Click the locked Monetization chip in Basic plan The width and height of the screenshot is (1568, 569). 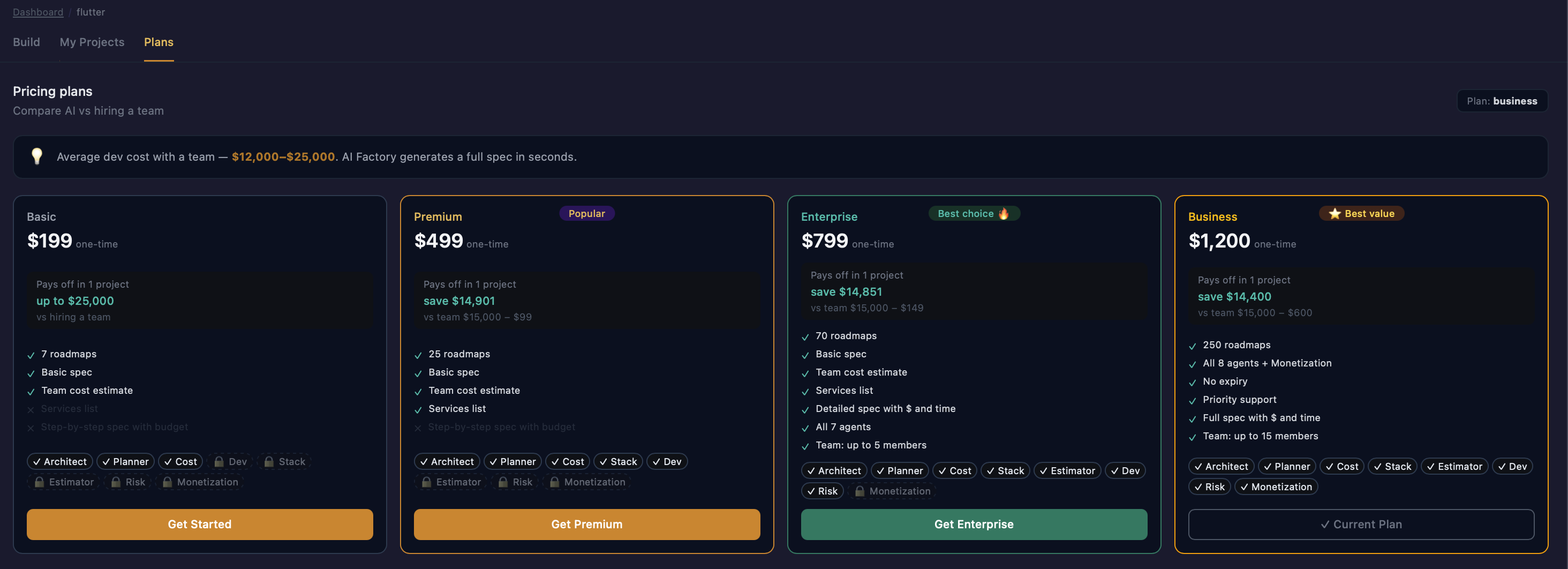click(x=200, y=482)
